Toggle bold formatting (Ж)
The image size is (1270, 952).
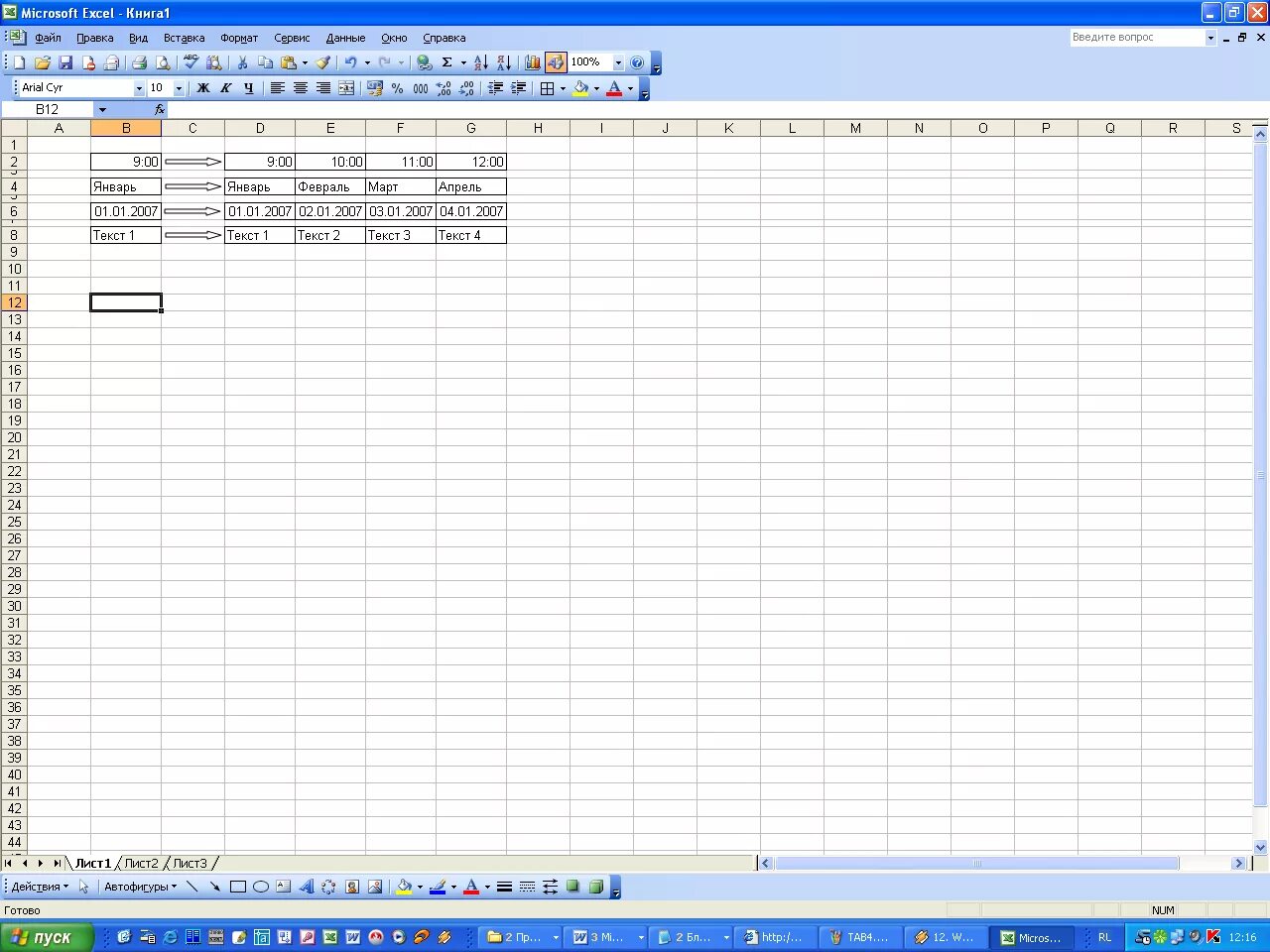(203, 88)
